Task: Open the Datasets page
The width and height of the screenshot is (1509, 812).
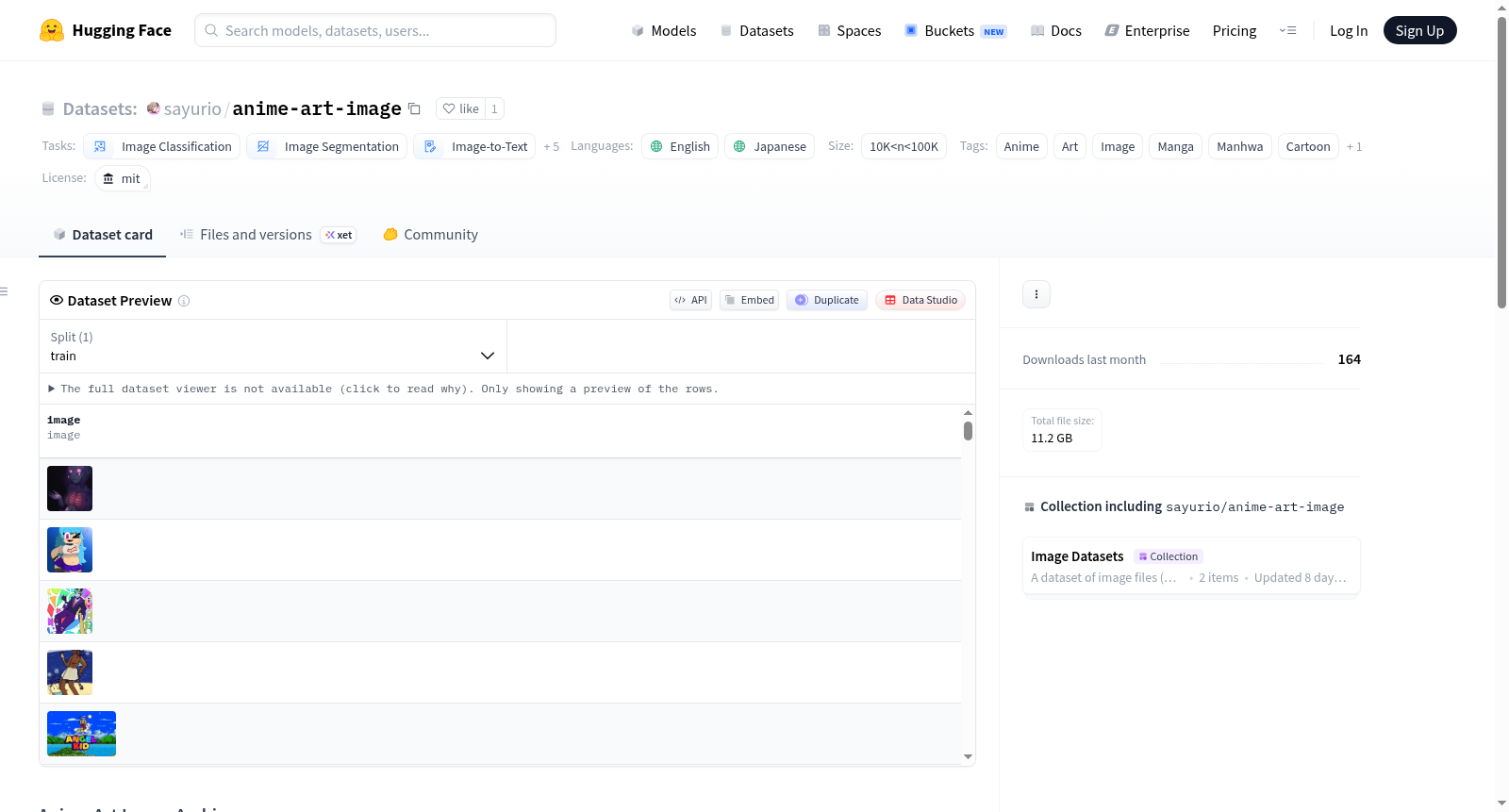Action: pos(756,30)
